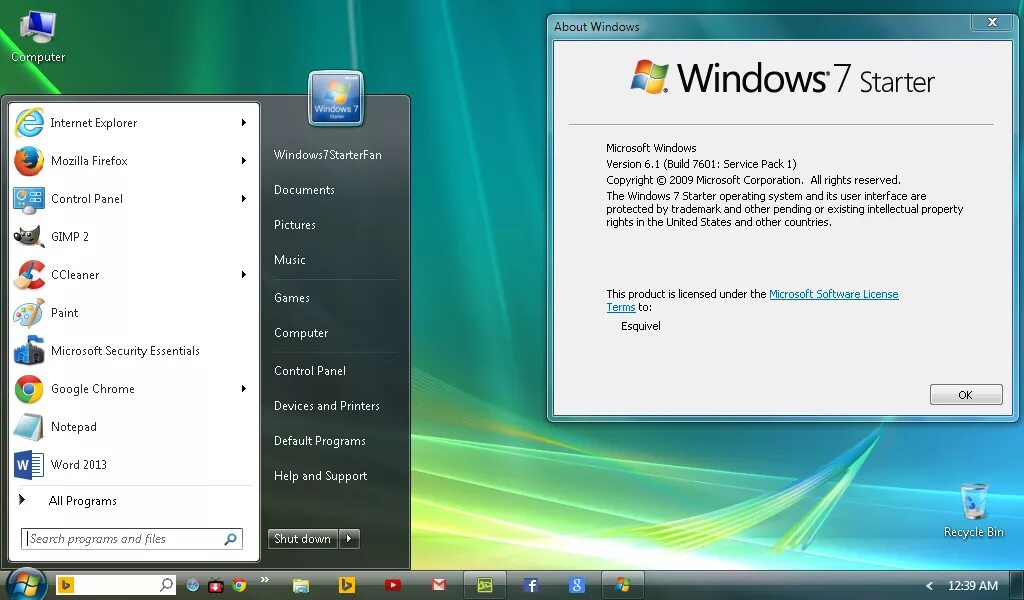This screenshot has width=1024, height=600.
Task: Open Music from Start menu
Action: [290, 260]
